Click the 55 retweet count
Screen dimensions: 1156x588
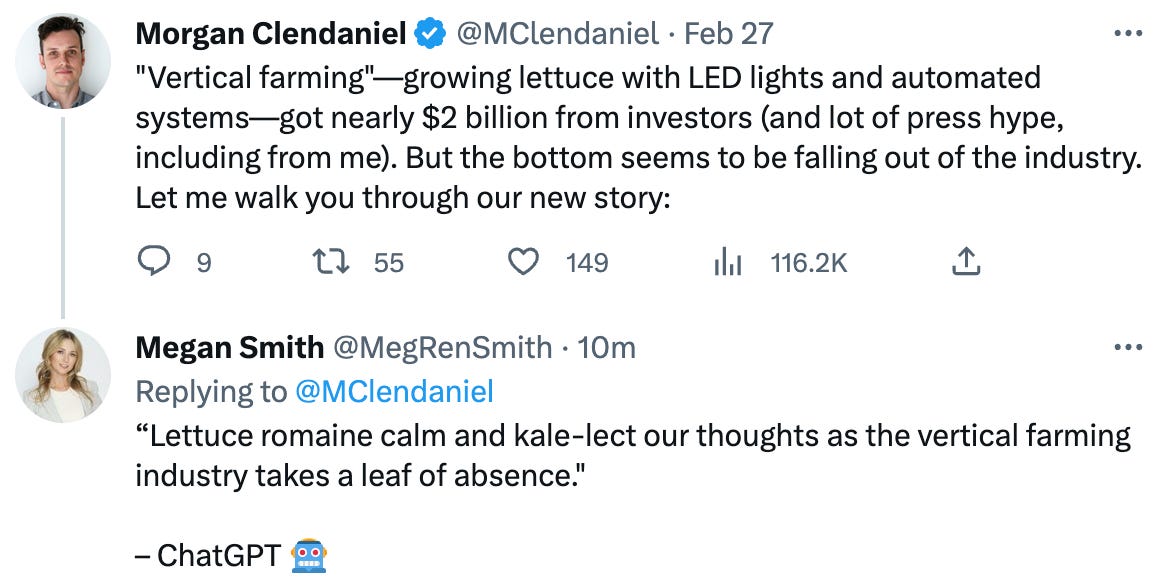point(389,263)
